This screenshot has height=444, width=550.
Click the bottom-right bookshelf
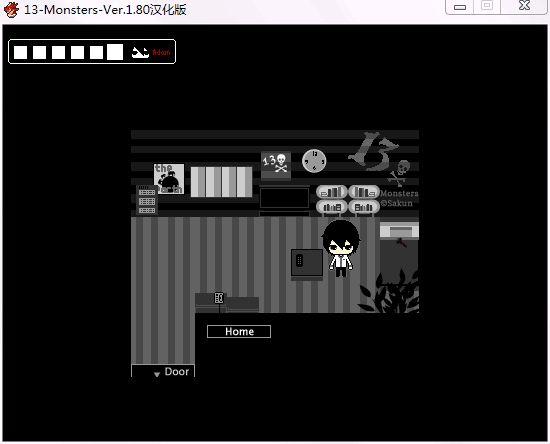tap(364, 207)
